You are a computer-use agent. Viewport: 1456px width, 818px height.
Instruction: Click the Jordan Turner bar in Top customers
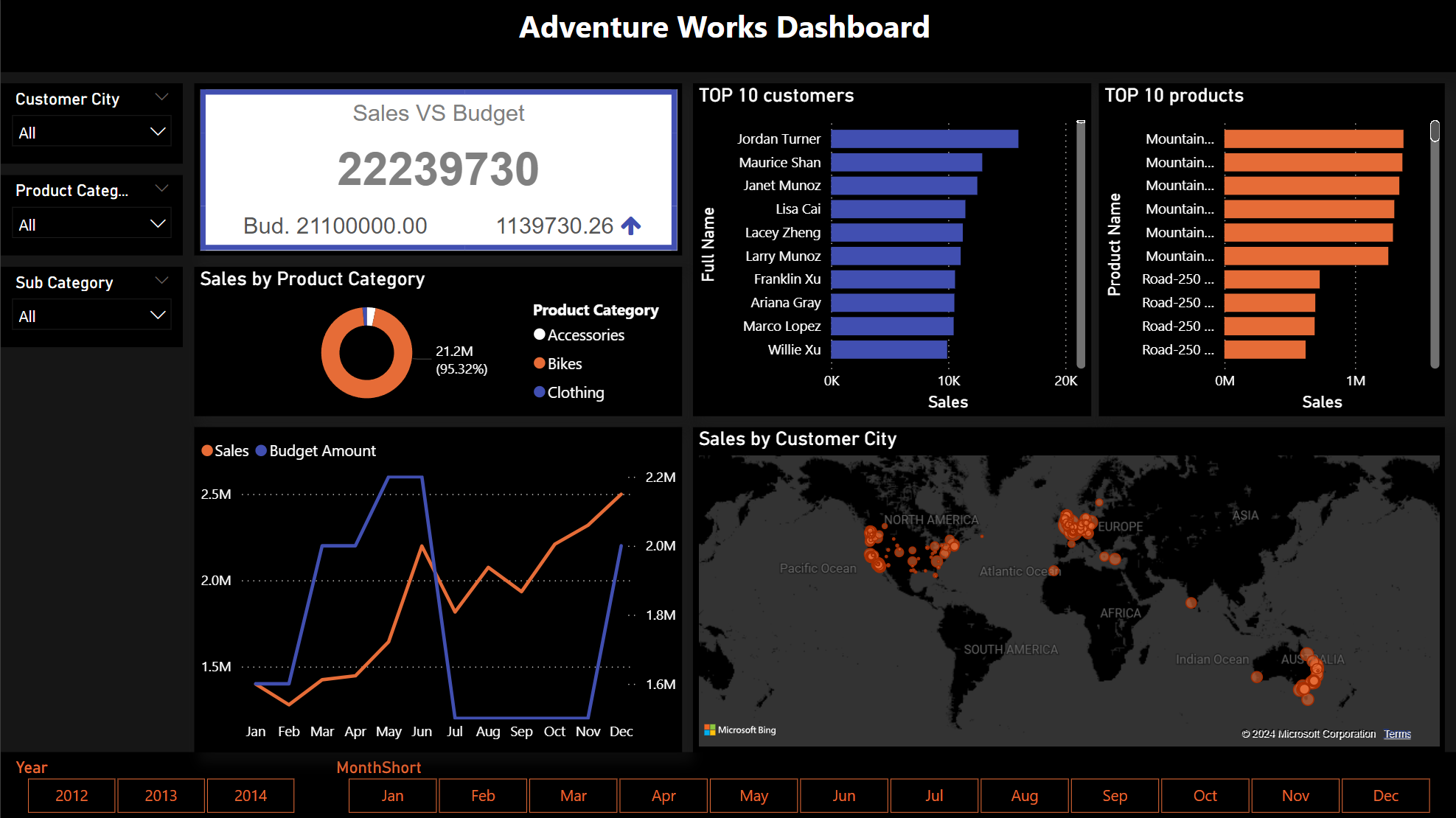coord(924,139)
